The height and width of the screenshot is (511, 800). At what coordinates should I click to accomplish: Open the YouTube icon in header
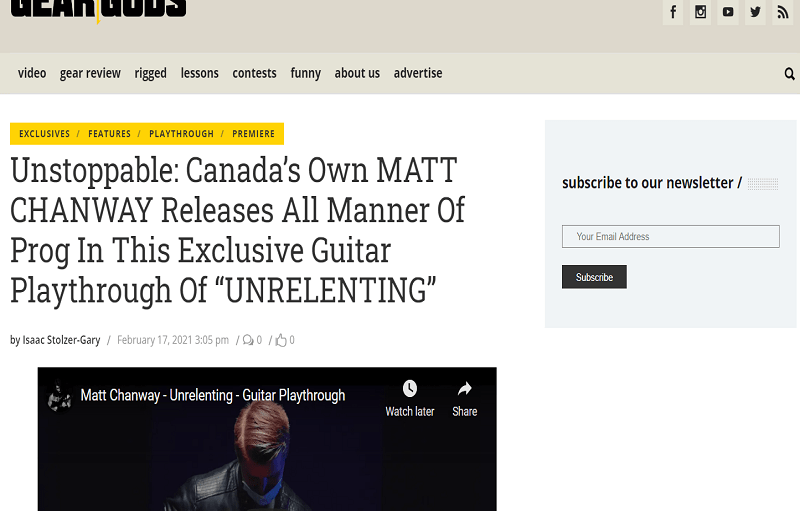(x=728, y=12)
